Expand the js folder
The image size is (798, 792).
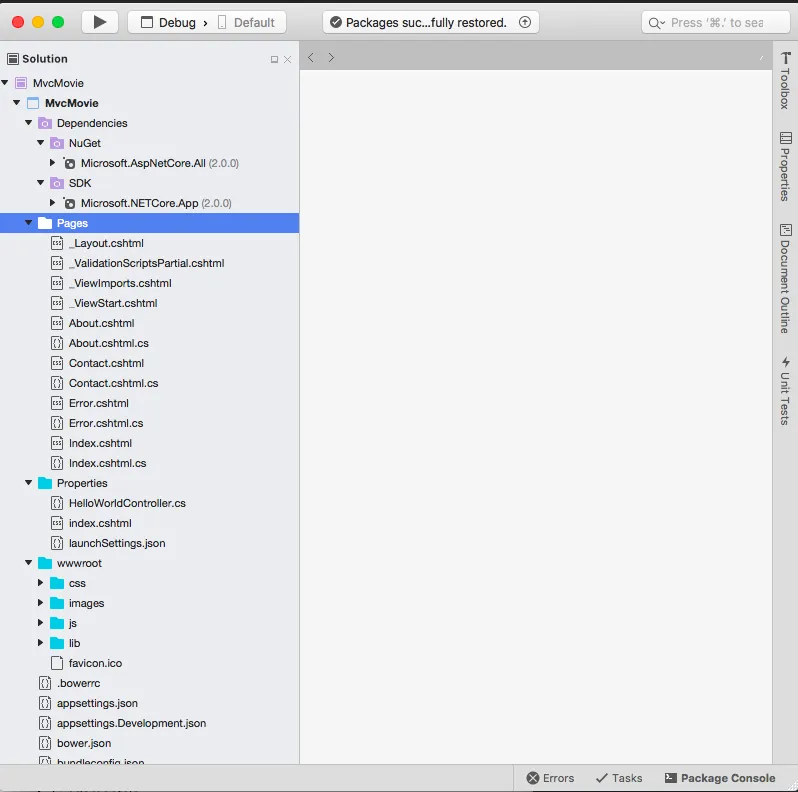coord(41,623)
